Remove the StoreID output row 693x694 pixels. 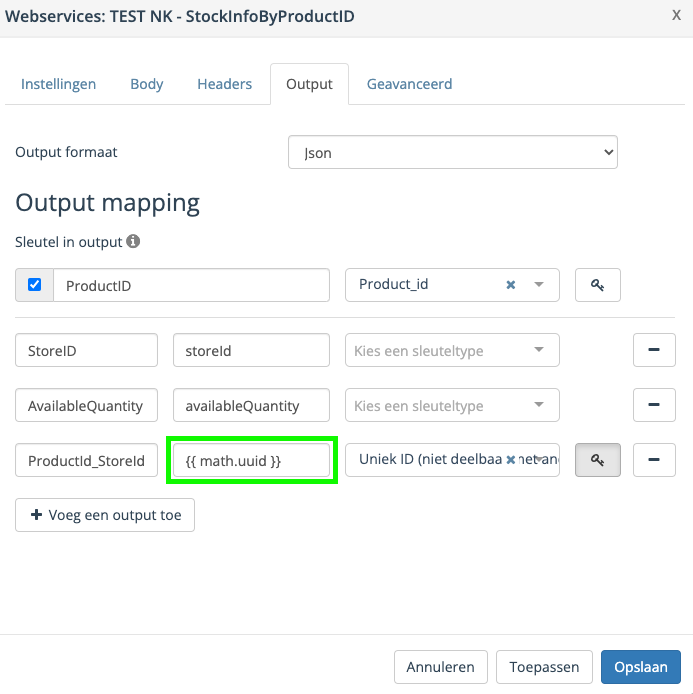(x=654, y=350)
